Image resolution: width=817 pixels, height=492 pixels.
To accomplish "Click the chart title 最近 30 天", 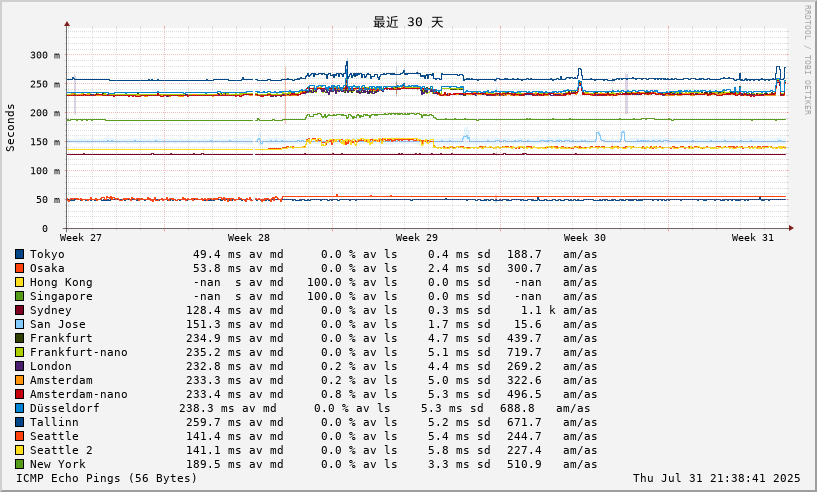I will pyautogui.click(x=408, y=22).
